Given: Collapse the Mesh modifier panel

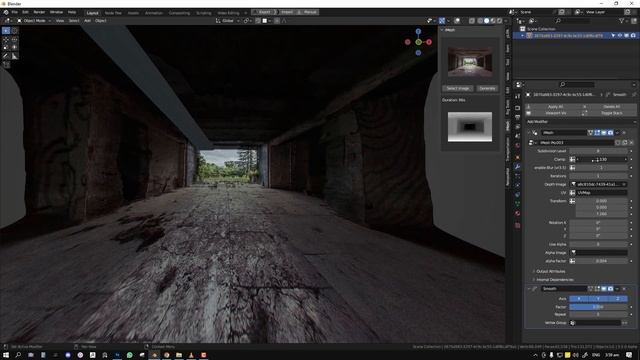Looking at the screenshot, I should [x=529, y=133].
